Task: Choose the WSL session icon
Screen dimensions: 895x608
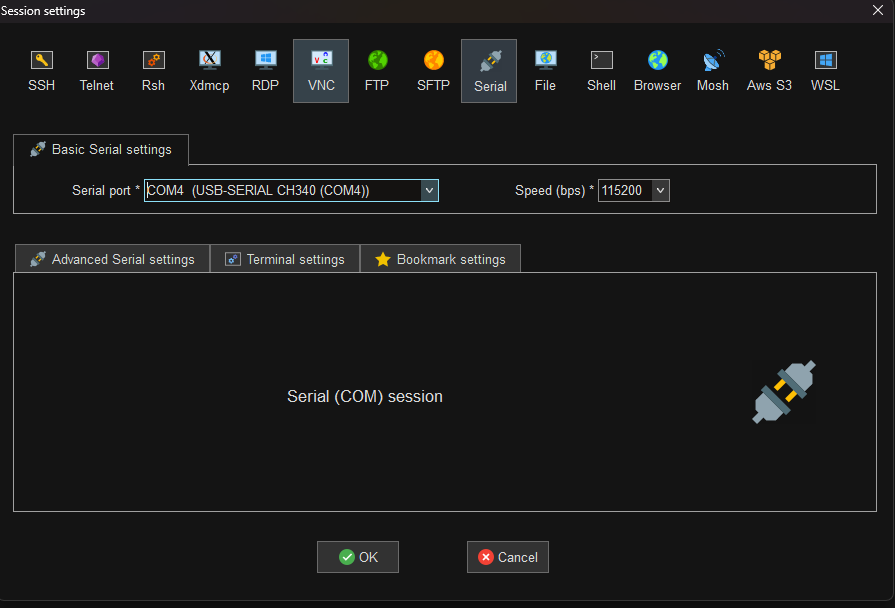Action: pos(825,71)
